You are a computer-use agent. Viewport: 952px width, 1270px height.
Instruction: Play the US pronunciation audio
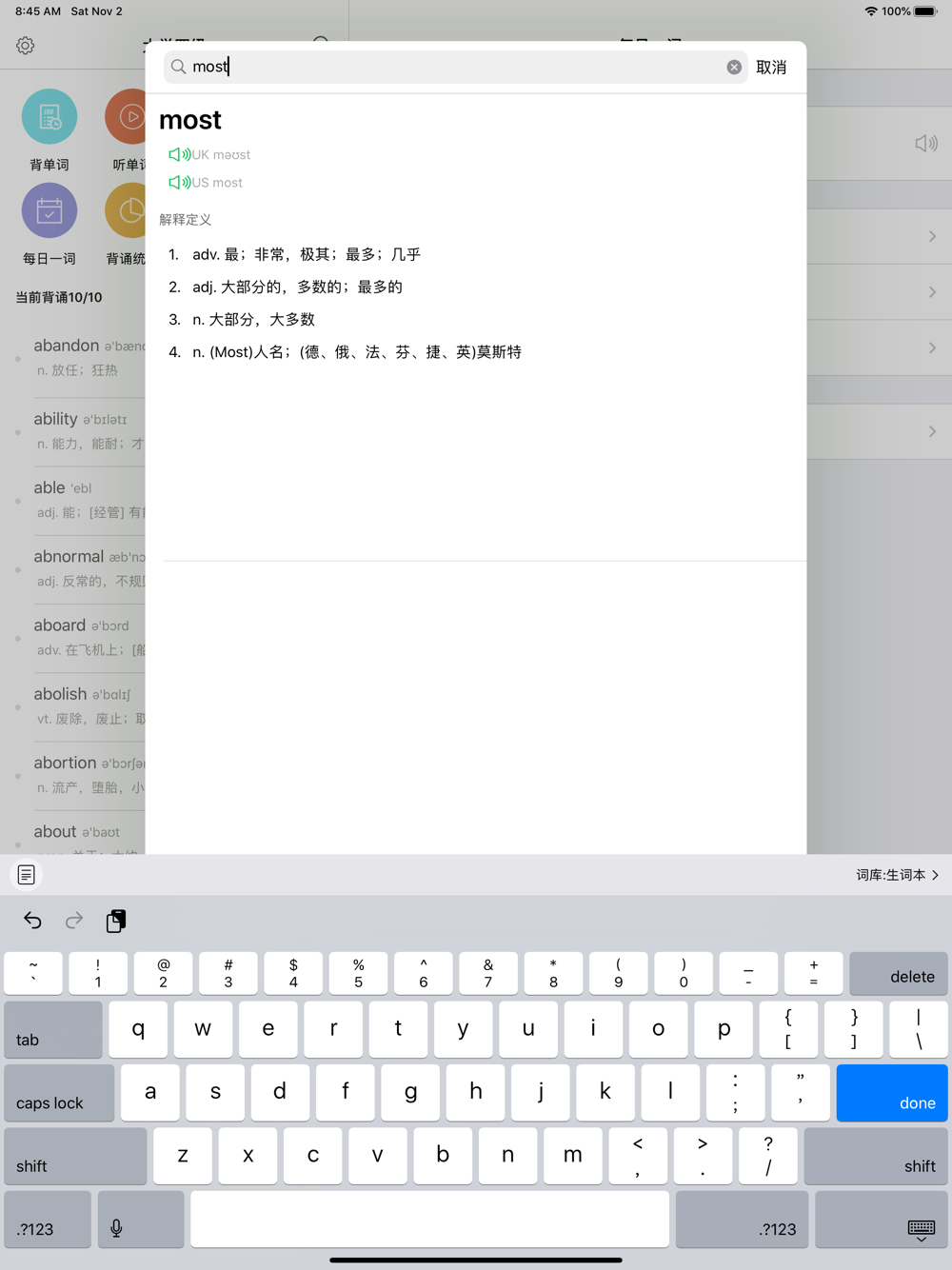(179, 182)
